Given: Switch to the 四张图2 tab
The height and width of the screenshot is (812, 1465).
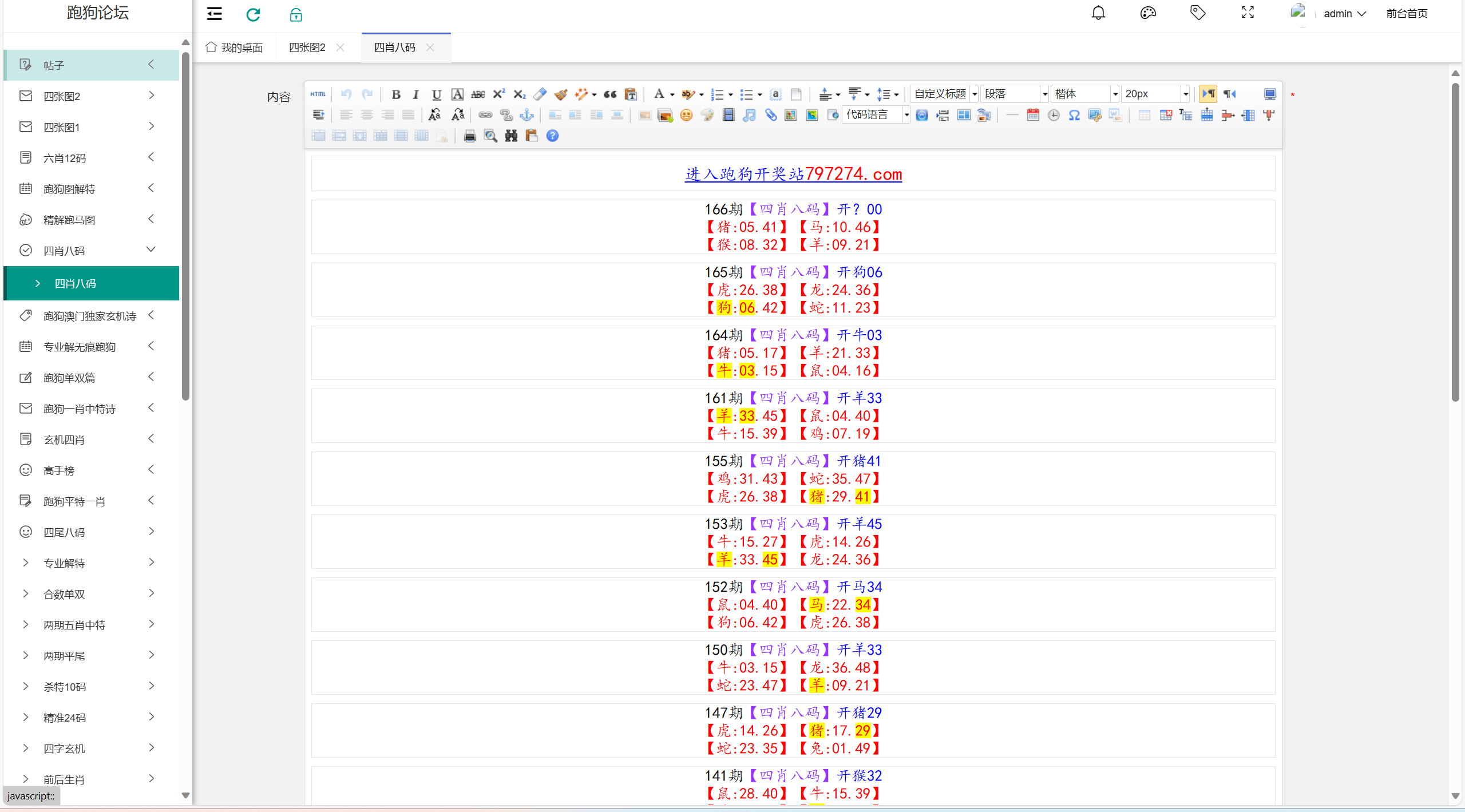Looking at the screenshot, I should [x=307, y=47].
